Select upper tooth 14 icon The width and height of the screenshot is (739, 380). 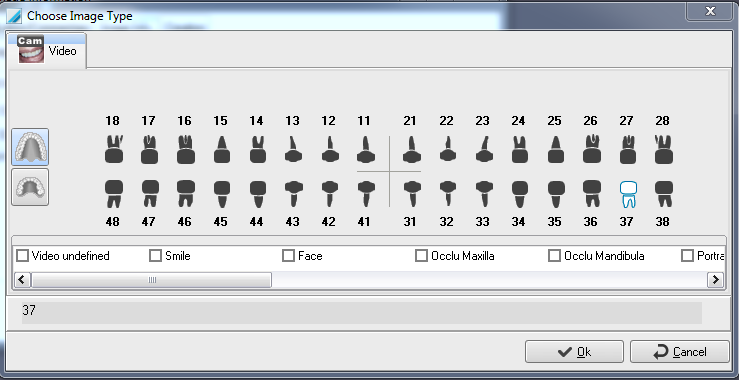[x=257, y=149]
